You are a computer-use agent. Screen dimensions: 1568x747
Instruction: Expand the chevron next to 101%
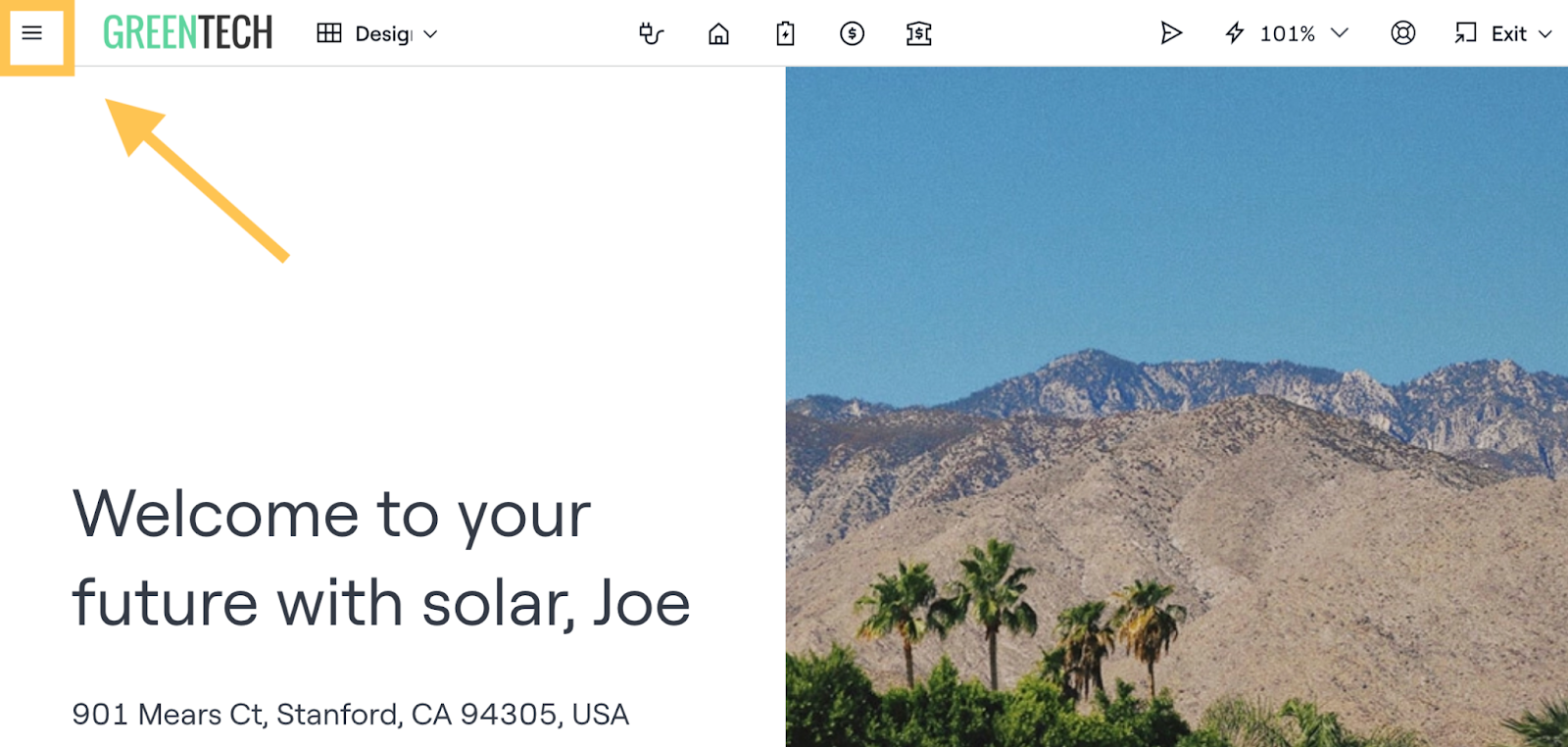pos(1340,33)
